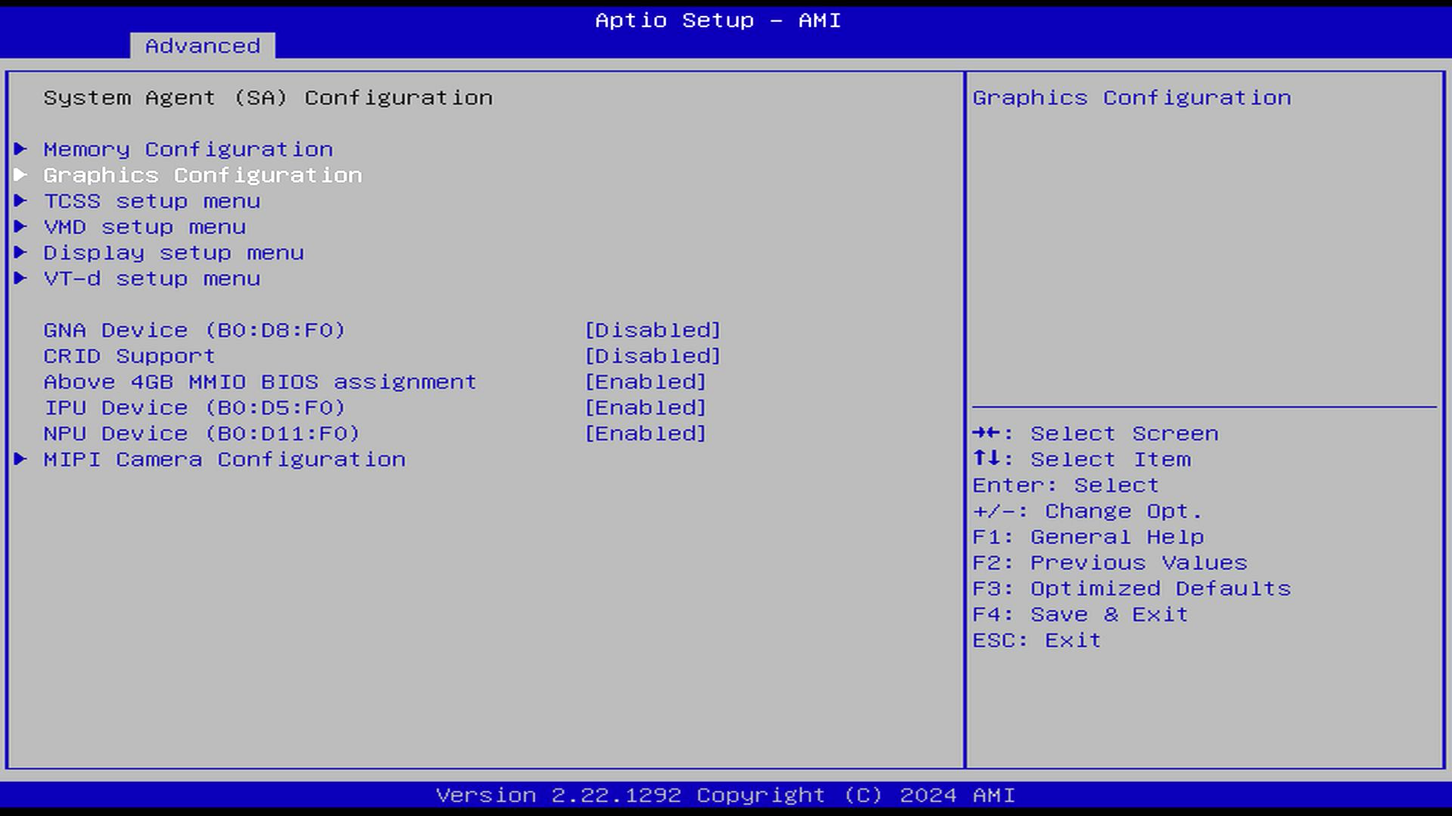Click the Graphics Configuration help text

click(x=1131, y=97)
